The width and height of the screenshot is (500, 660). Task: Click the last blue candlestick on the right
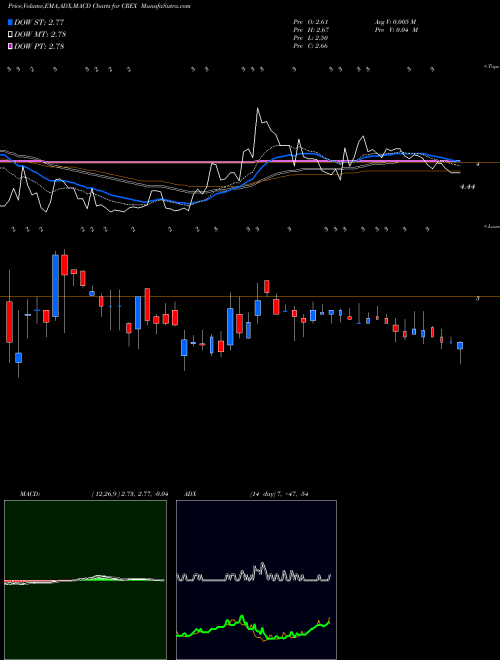pos(460,346)
